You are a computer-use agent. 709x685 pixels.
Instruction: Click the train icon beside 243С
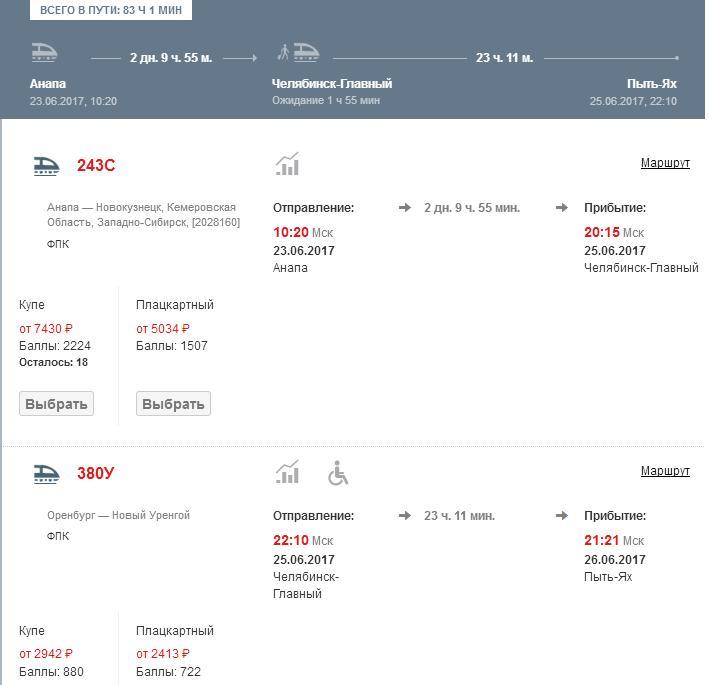tap(46, 166)
